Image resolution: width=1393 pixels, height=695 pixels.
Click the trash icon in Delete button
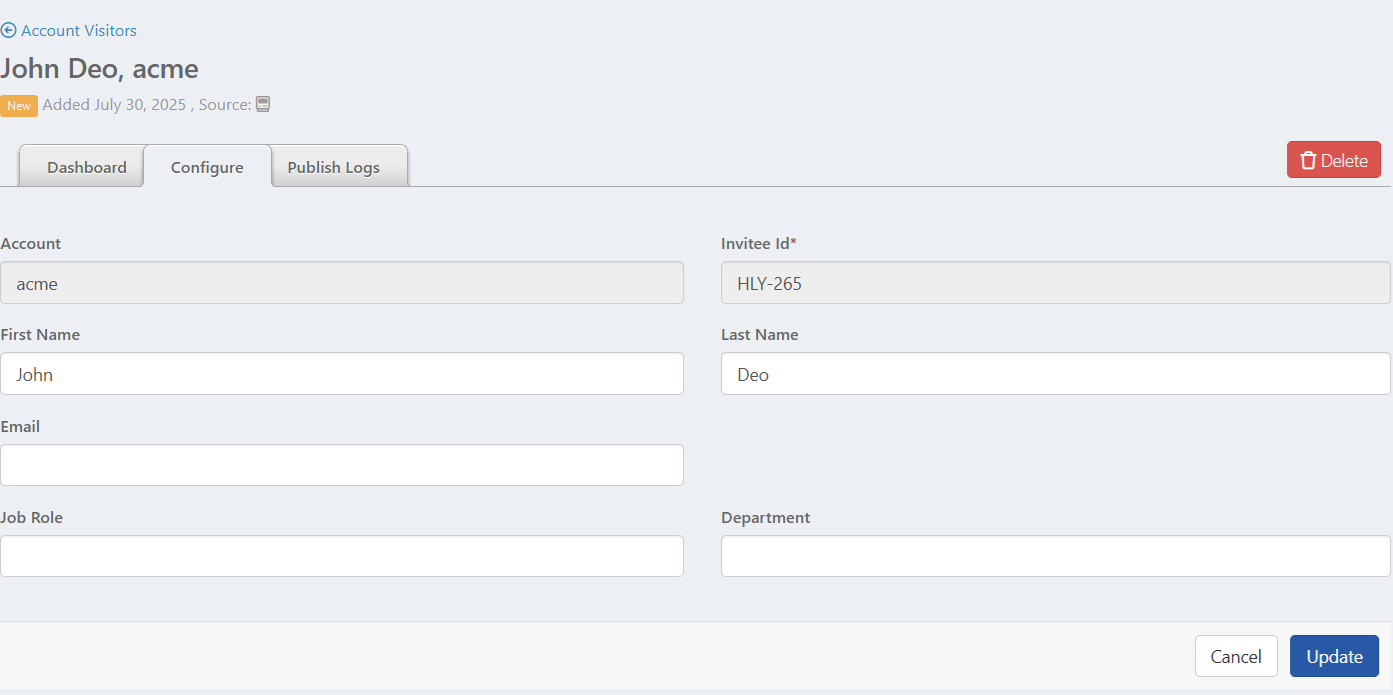pos(1308,161)
